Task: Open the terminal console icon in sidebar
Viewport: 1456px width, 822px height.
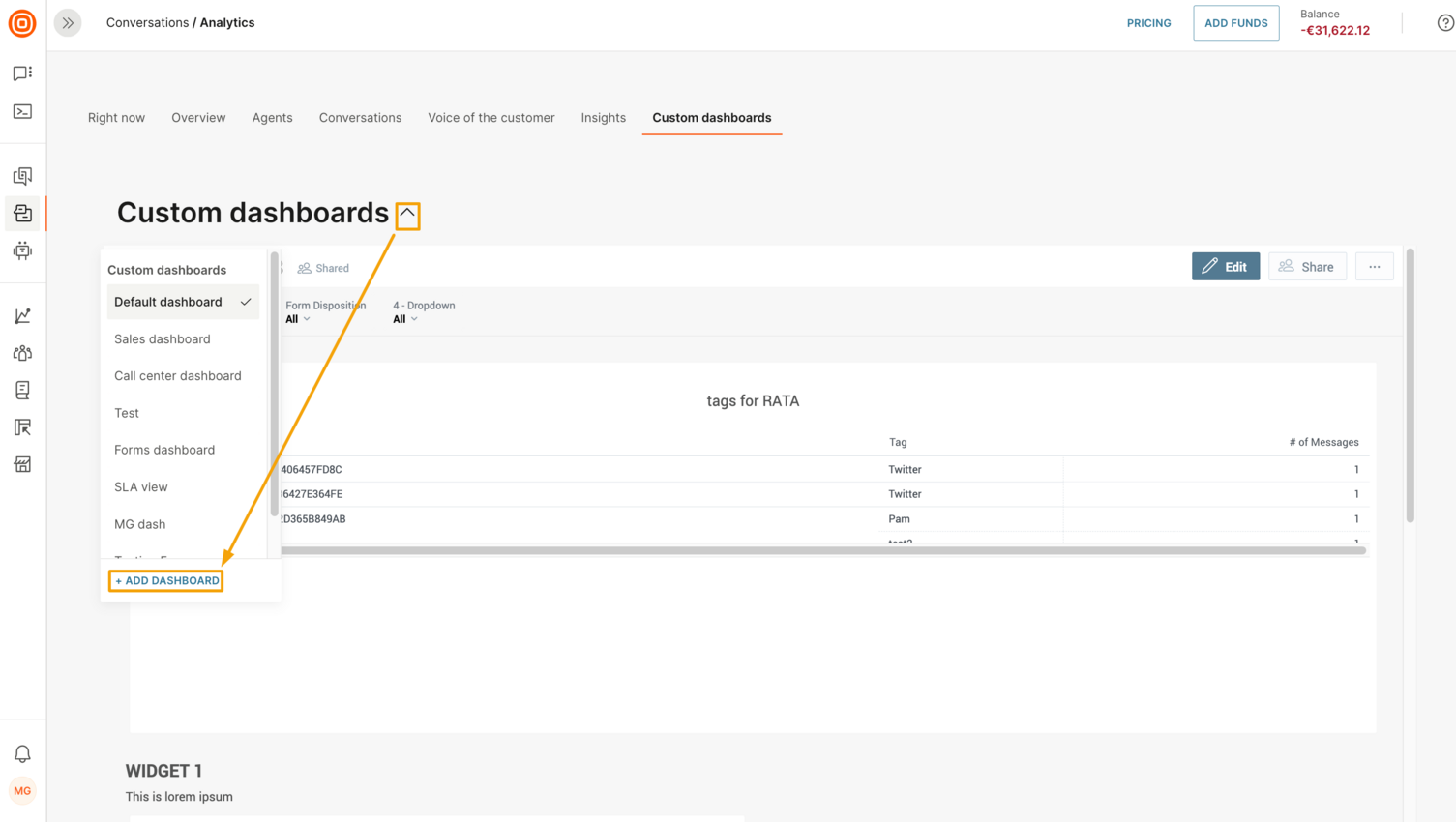Action: (x=22, y=112)
